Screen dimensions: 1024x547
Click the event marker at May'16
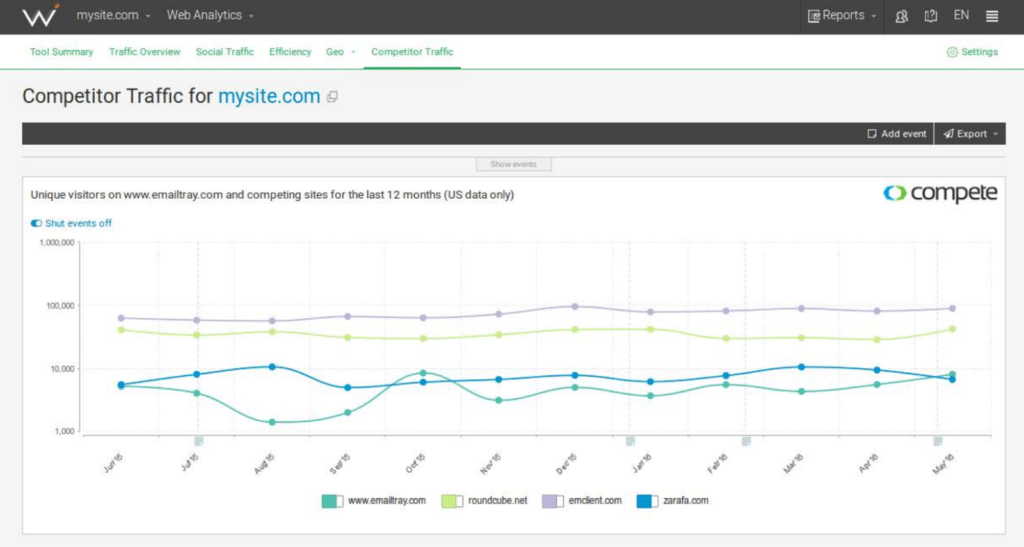[x=938, y=442]
